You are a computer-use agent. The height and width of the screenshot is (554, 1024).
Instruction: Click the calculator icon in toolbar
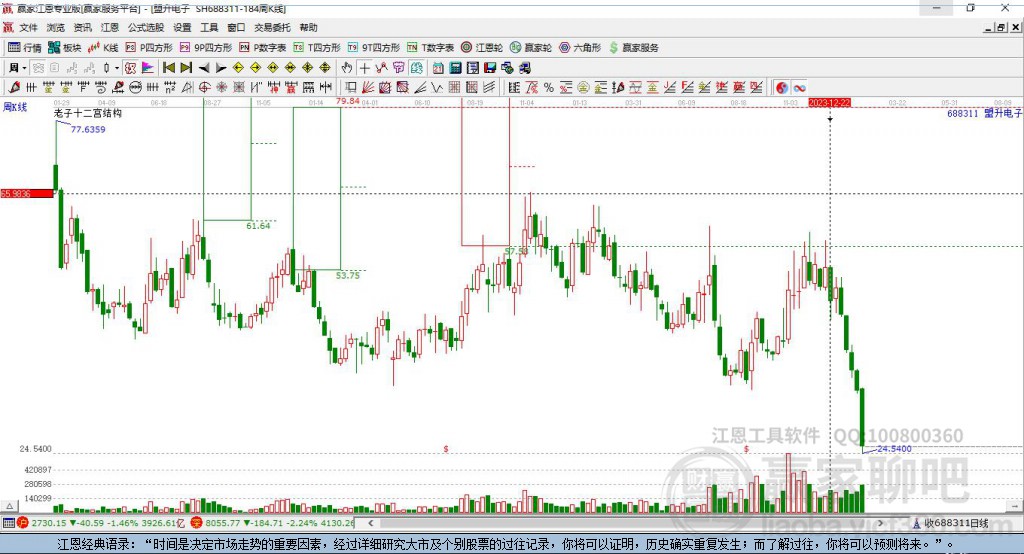(x=456, y=68)
